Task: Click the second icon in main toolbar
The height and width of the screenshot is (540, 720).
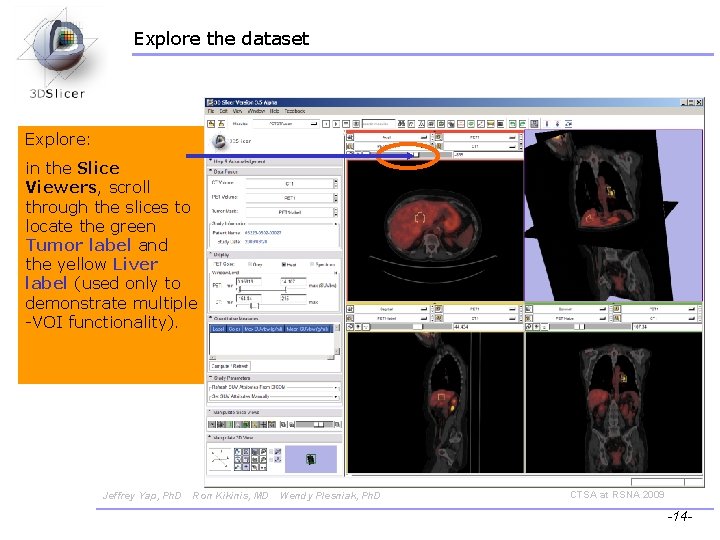Action: (x=221, y=124)
